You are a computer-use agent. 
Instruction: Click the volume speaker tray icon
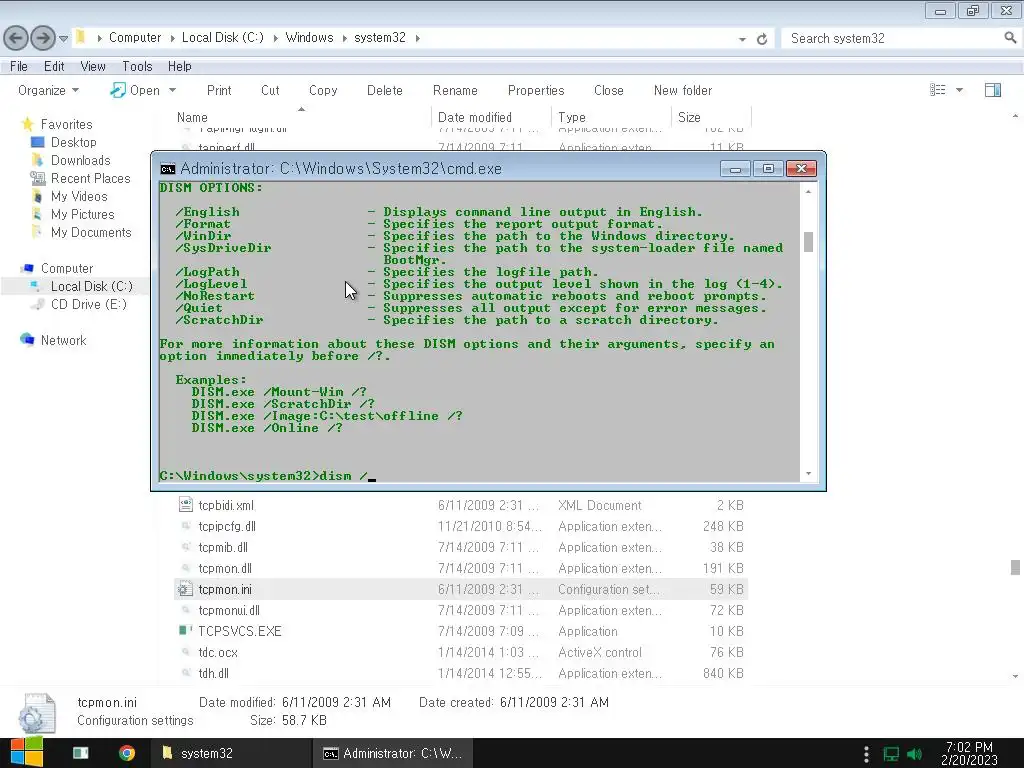click(914, 754)
